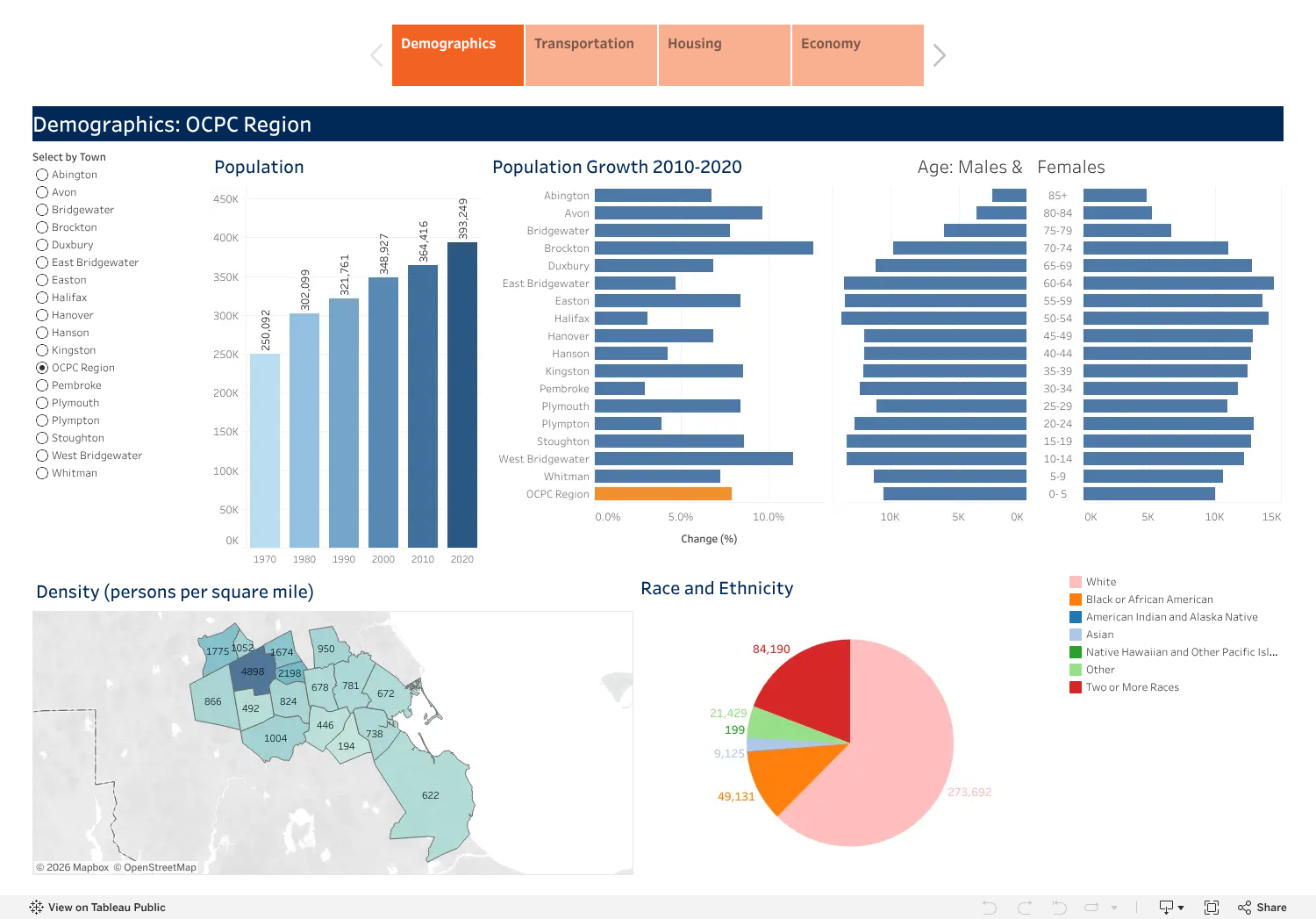Switch to the Housing tab
The image size is (1316, 919).
click(x=725, y=55)
